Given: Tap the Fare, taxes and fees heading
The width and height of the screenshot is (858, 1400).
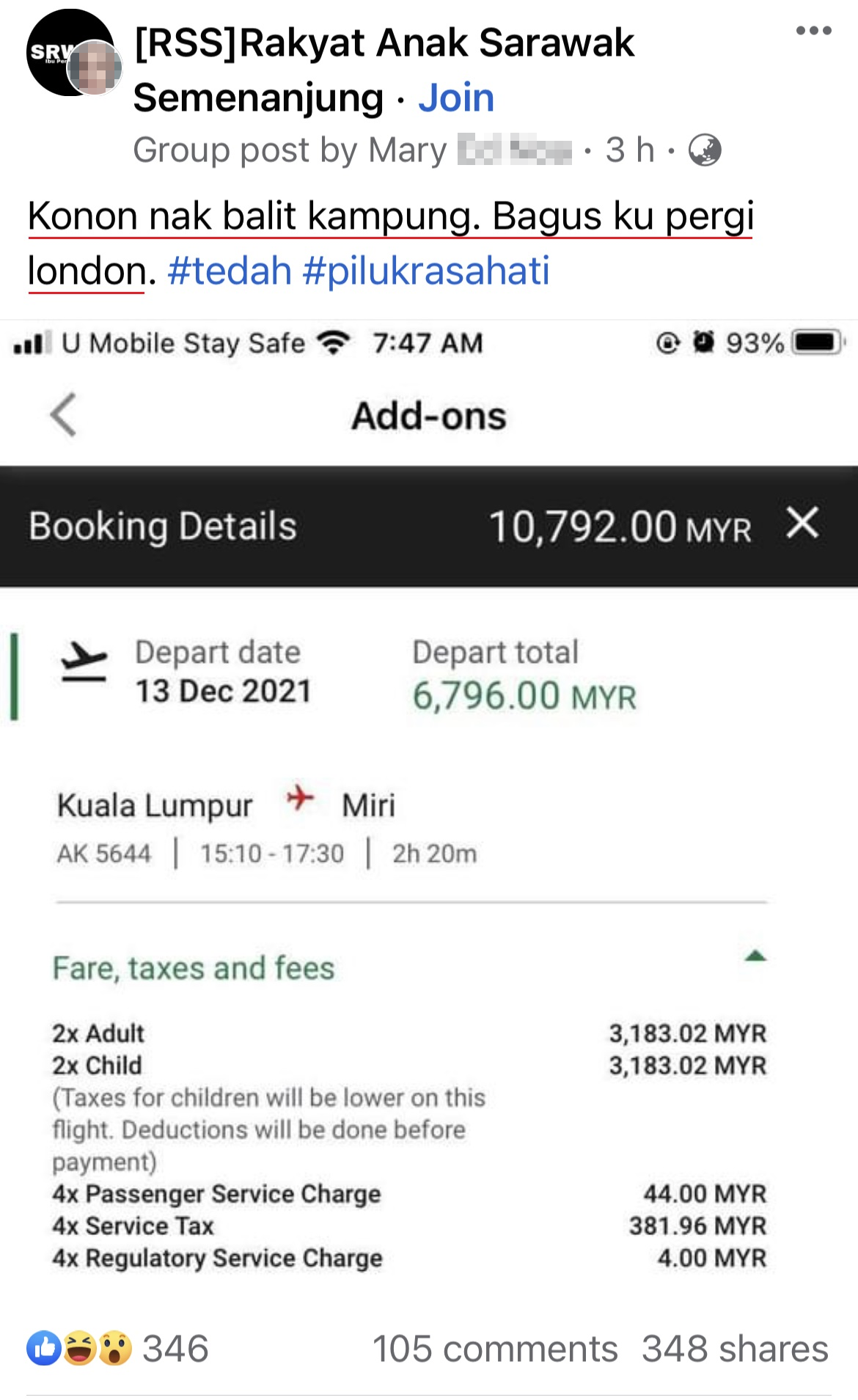Looking at the screenshot, I should (194, 968).
